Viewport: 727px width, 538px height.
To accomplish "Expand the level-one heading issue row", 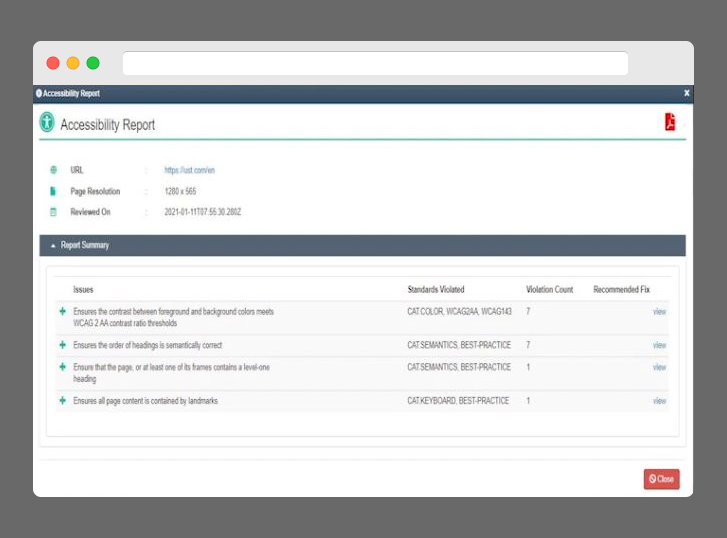I will click(x=62, y=367).
